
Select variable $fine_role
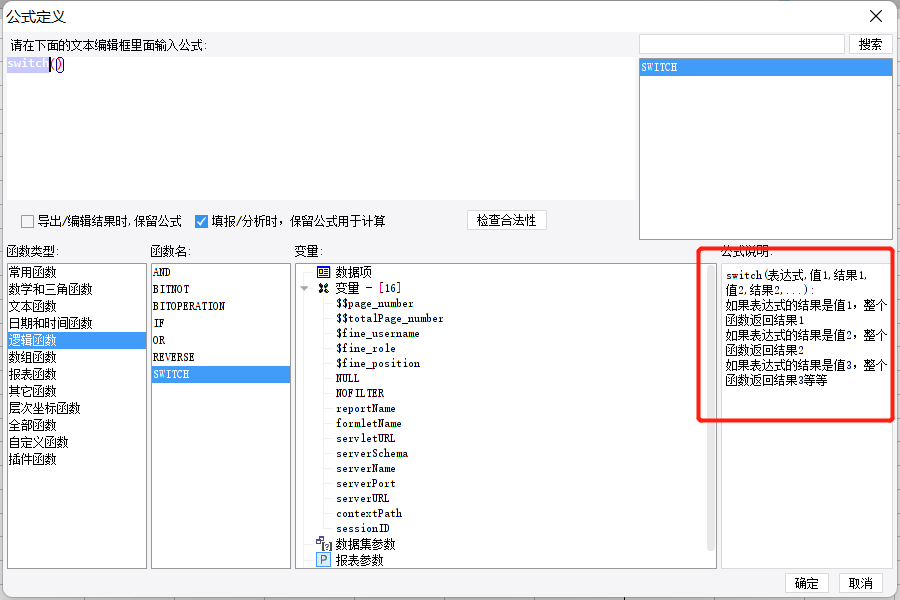coord(366,349)
